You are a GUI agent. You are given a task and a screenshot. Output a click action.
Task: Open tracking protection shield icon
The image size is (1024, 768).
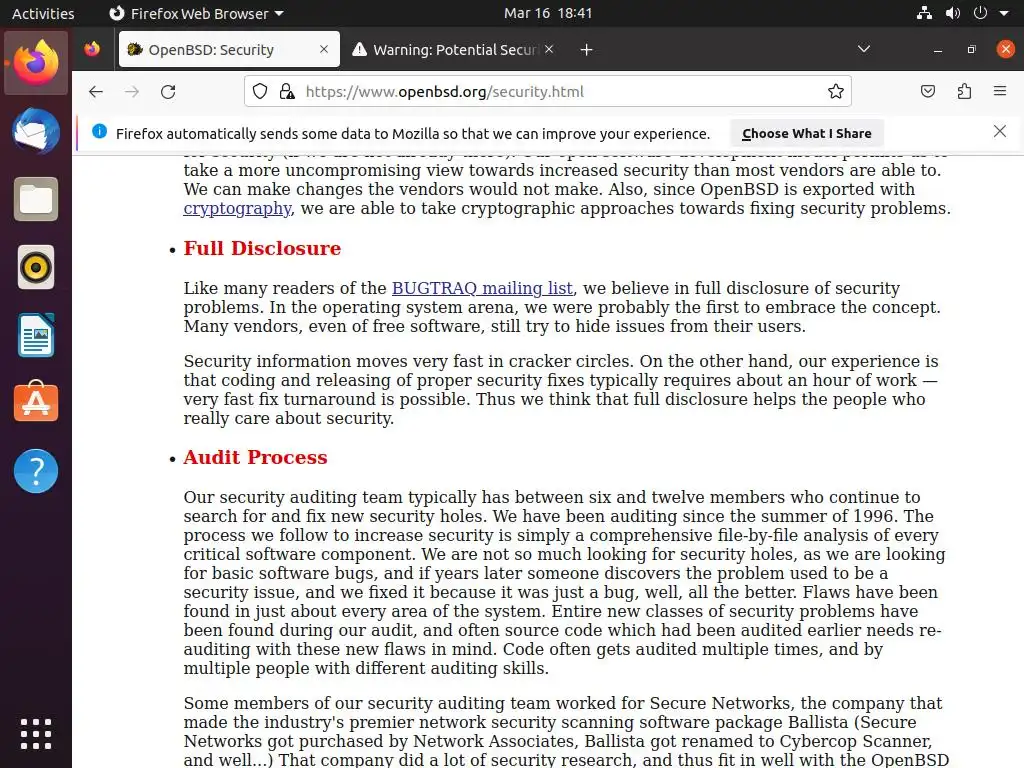(x=260, y=91)
